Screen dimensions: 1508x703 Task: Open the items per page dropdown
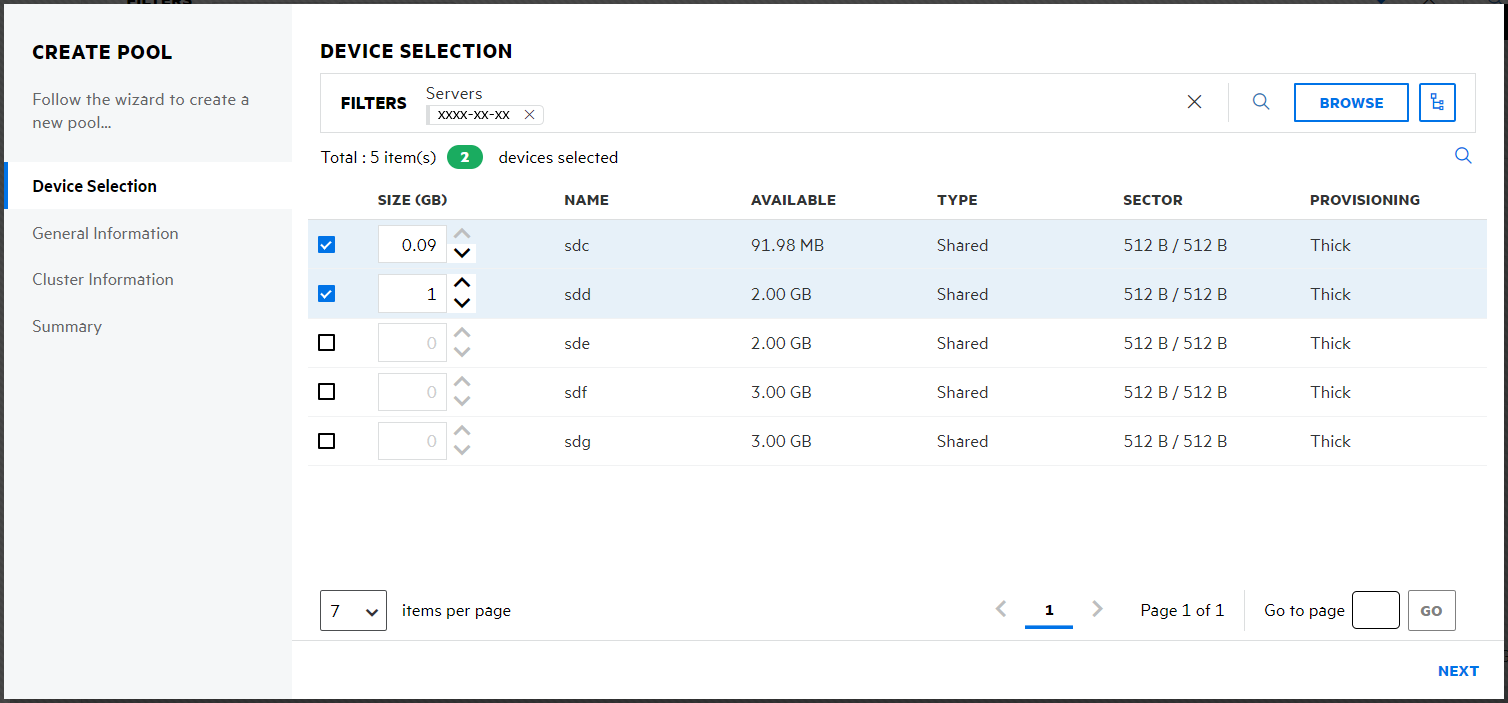pos(353,610)
